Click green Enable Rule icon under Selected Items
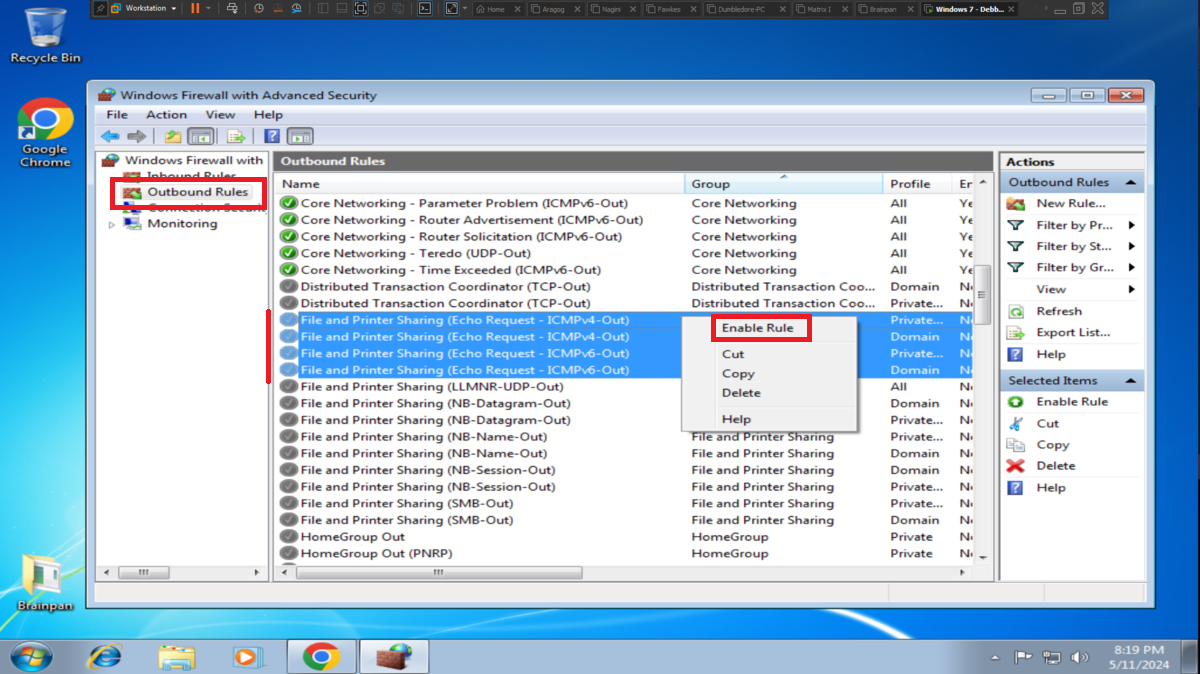Image resolution: width=1200 pixels, height=674 pixels. click(x=1016, y=402)
